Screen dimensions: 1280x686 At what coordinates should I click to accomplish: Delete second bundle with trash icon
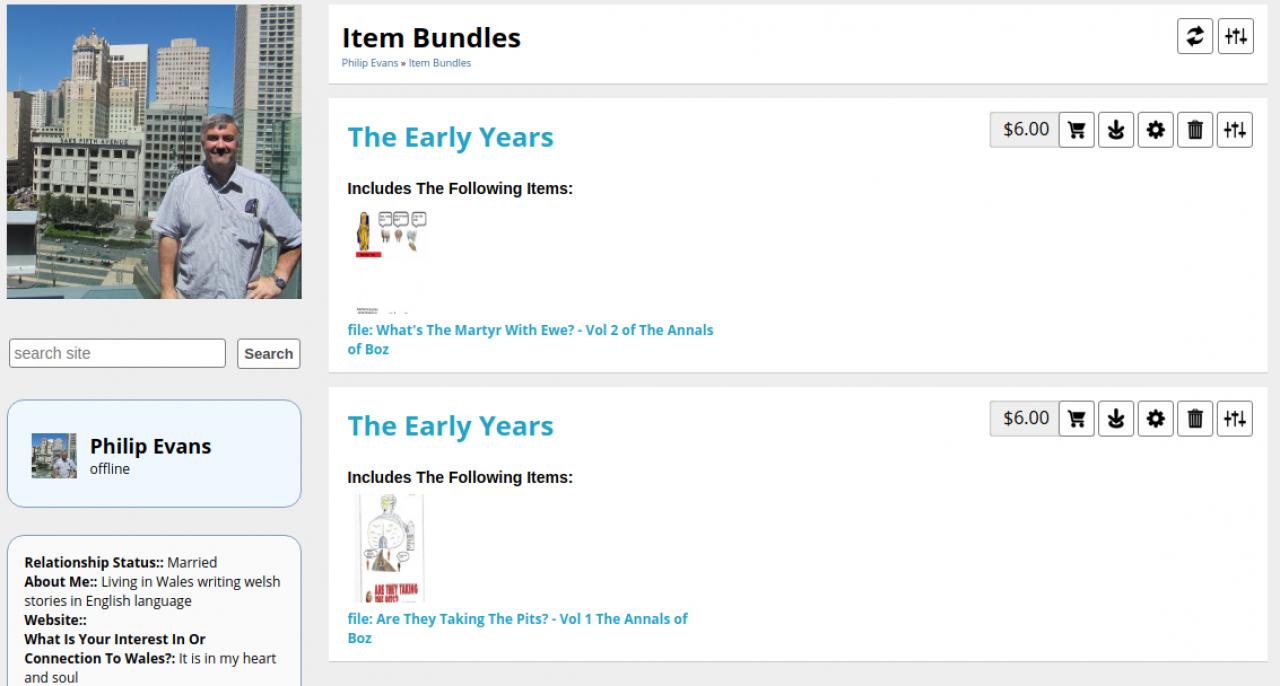[1195, 419]
